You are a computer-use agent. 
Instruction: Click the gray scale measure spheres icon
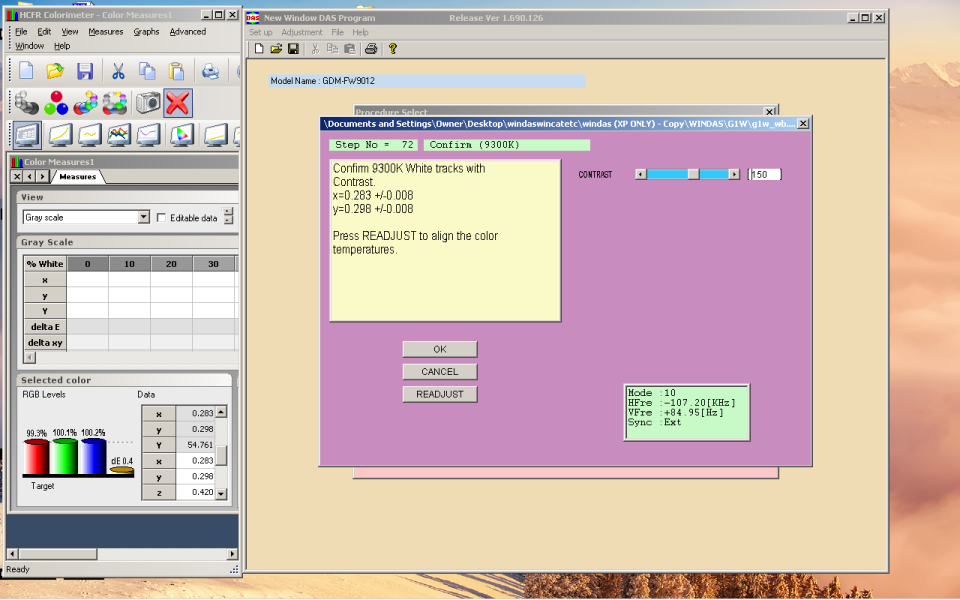pyautogui.click(x=26, y=103)
